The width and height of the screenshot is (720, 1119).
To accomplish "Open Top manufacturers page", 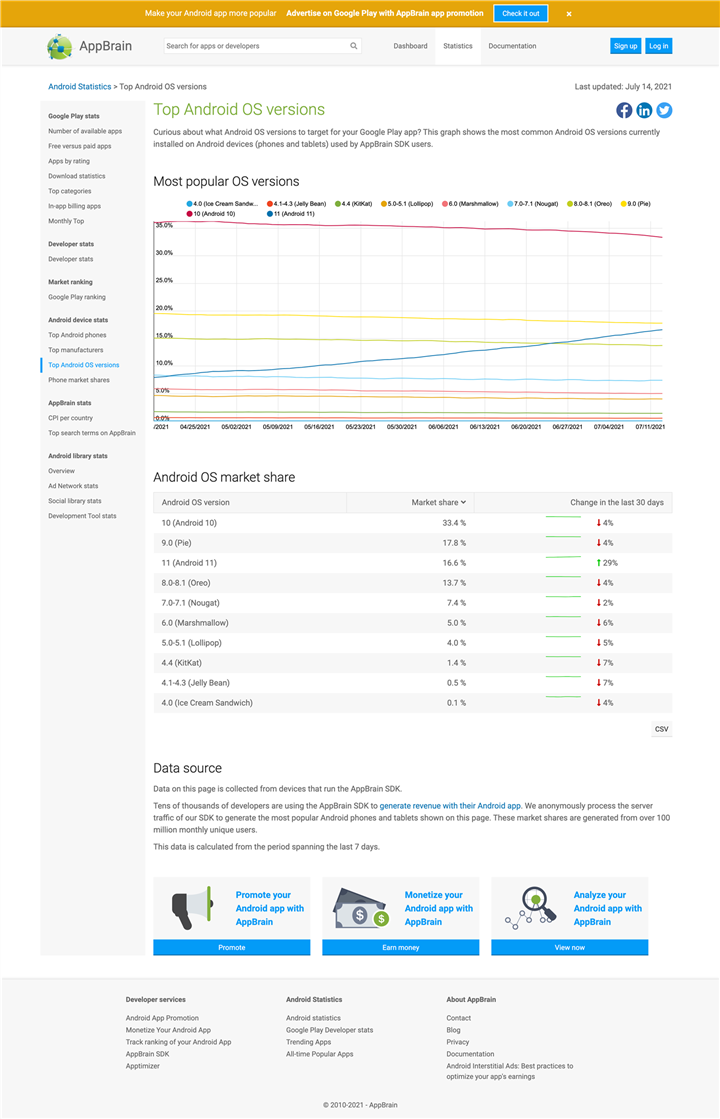I will pos(76,350).
